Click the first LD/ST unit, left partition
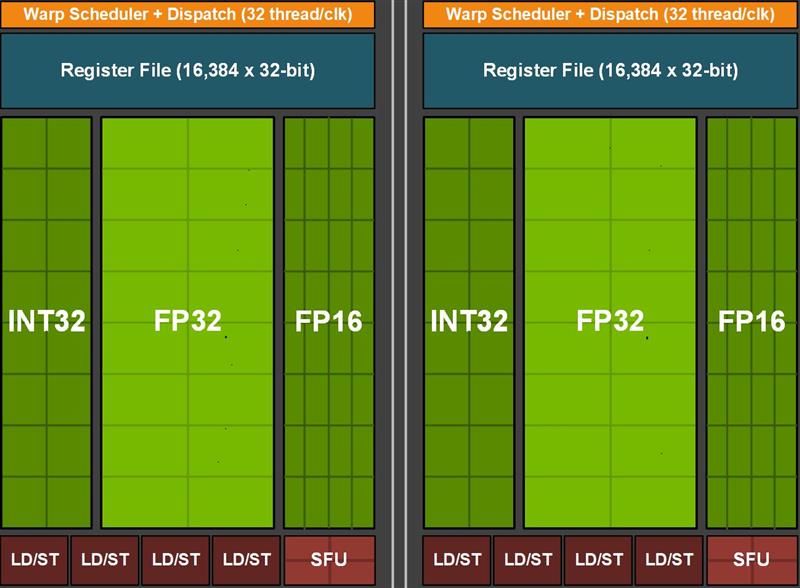This screenshot has height=588, width=800. pos(35,560)
